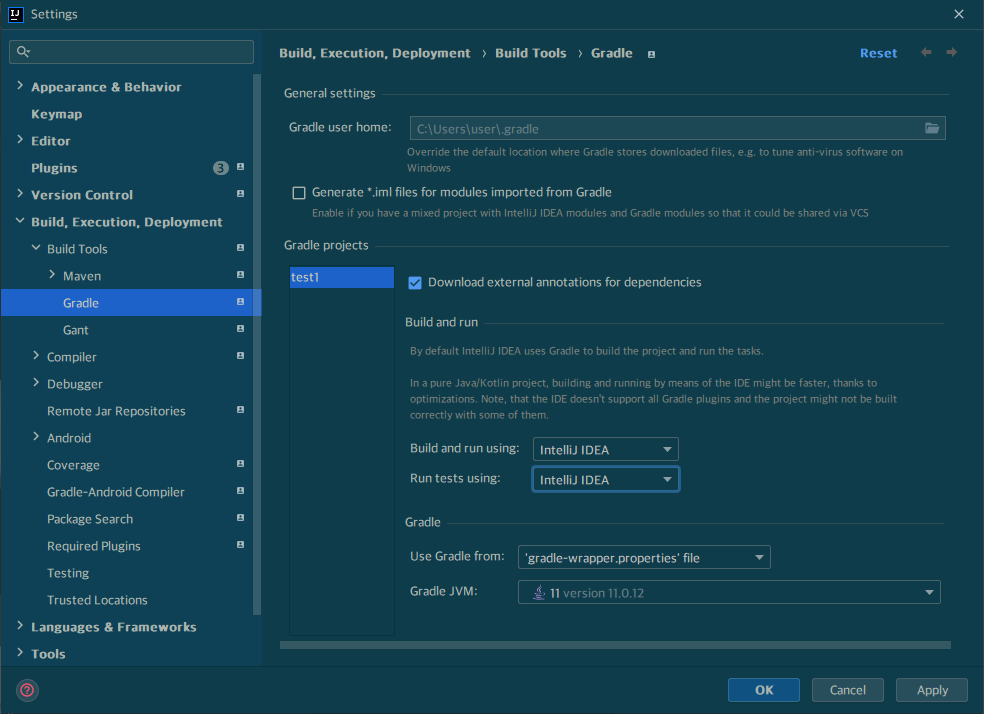
Task: Open the Gradle JVM dropdown
Action: tap(729, 592)
